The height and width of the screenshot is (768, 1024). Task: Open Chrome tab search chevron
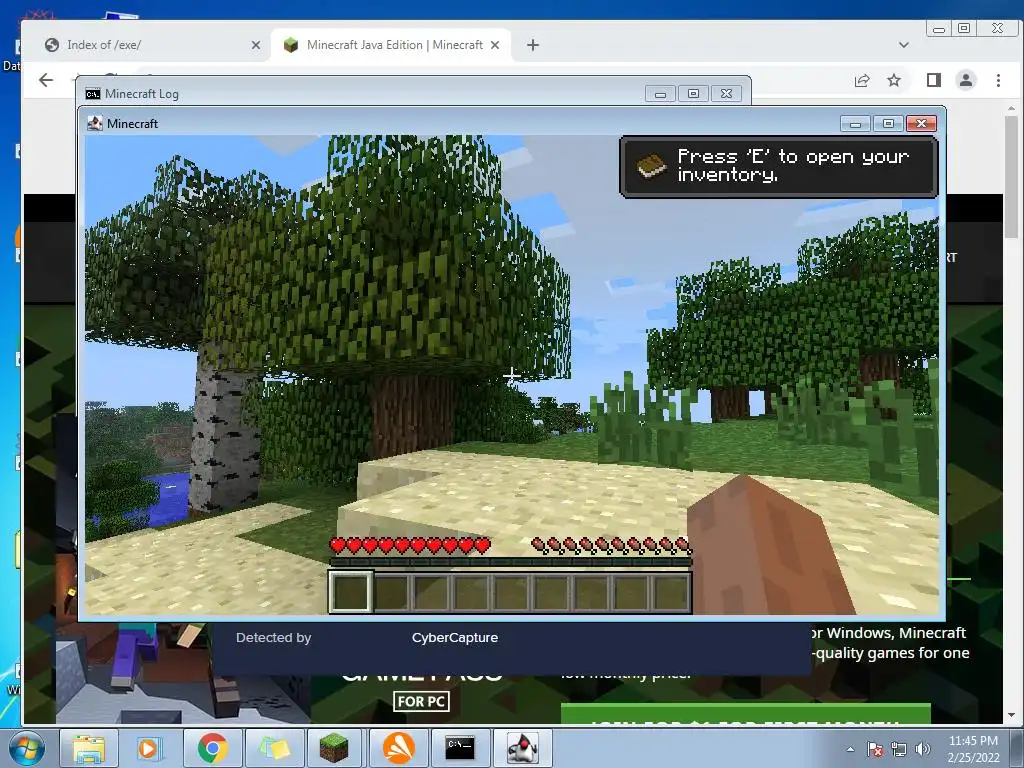point(904,45)
